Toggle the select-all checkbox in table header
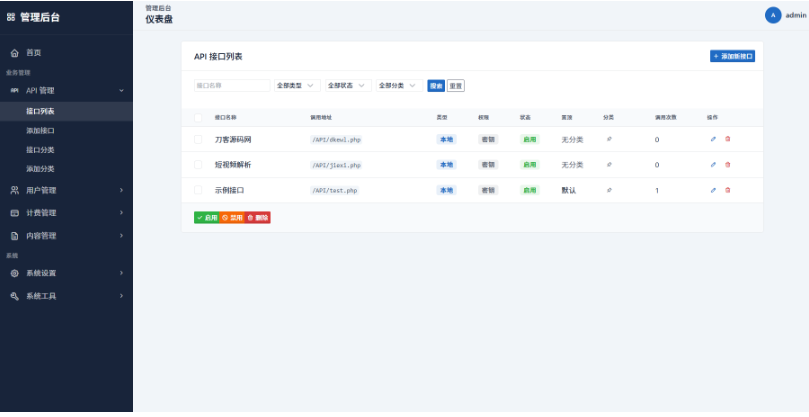The image size is (809, 417). tap(198, 118)
